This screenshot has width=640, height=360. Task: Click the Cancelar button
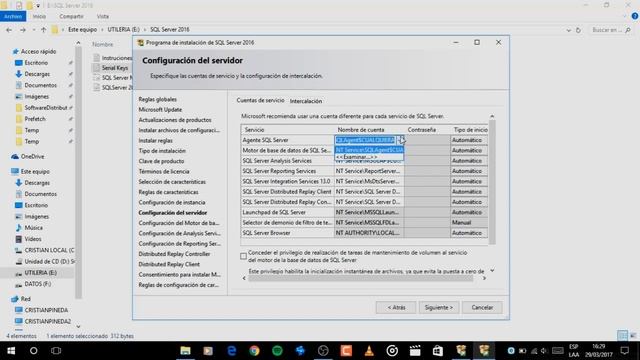(482, 307)
